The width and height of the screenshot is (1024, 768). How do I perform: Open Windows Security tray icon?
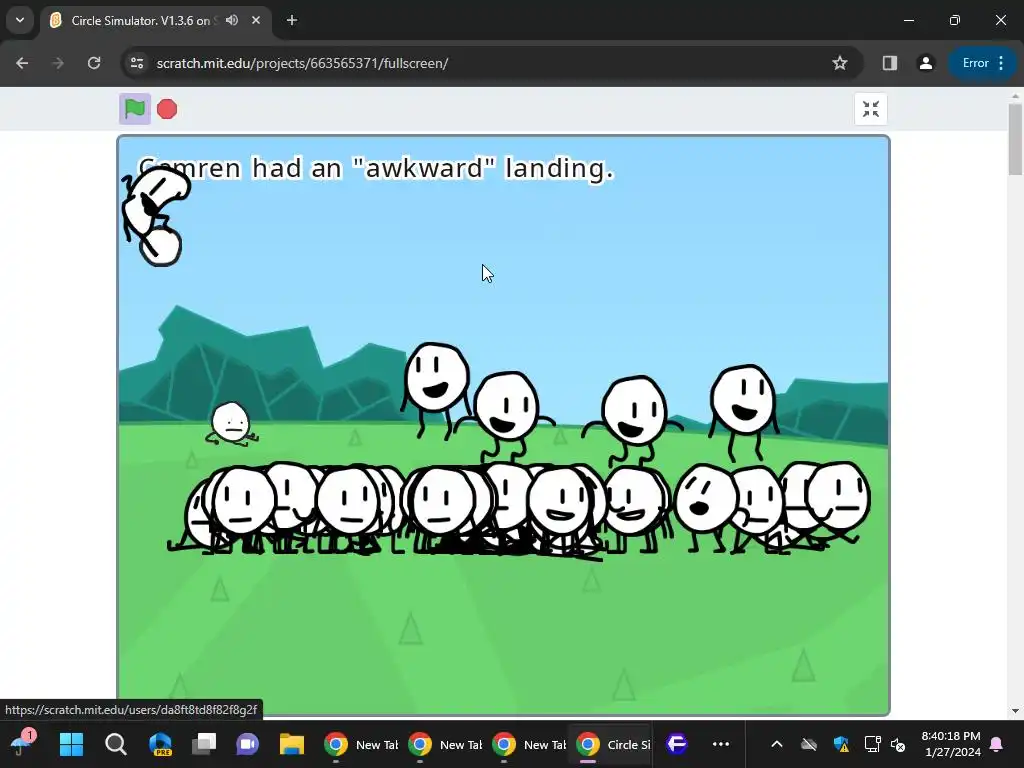[x=841, y=744]
